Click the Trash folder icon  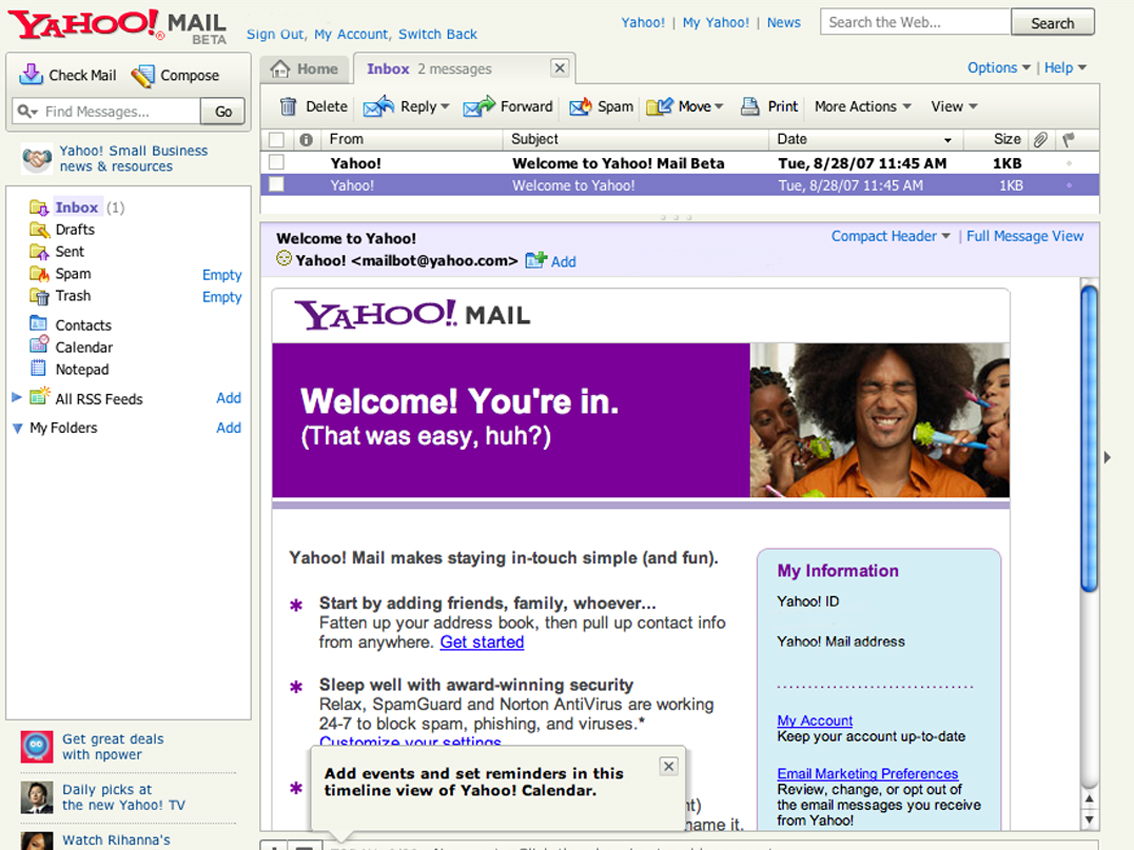point(39,296)
